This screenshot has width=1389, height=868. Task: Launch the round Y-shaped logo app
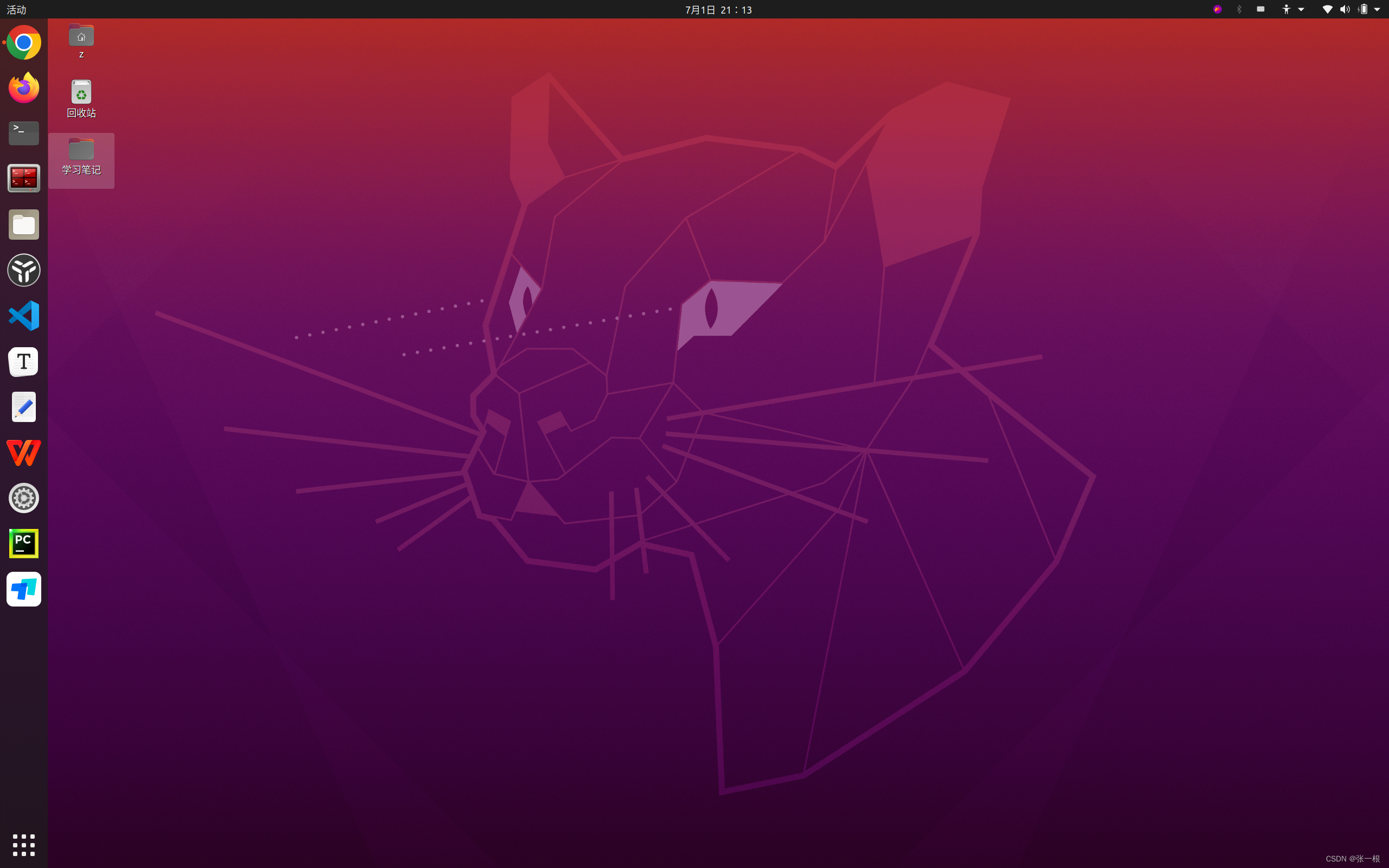[x=23, y=270]
